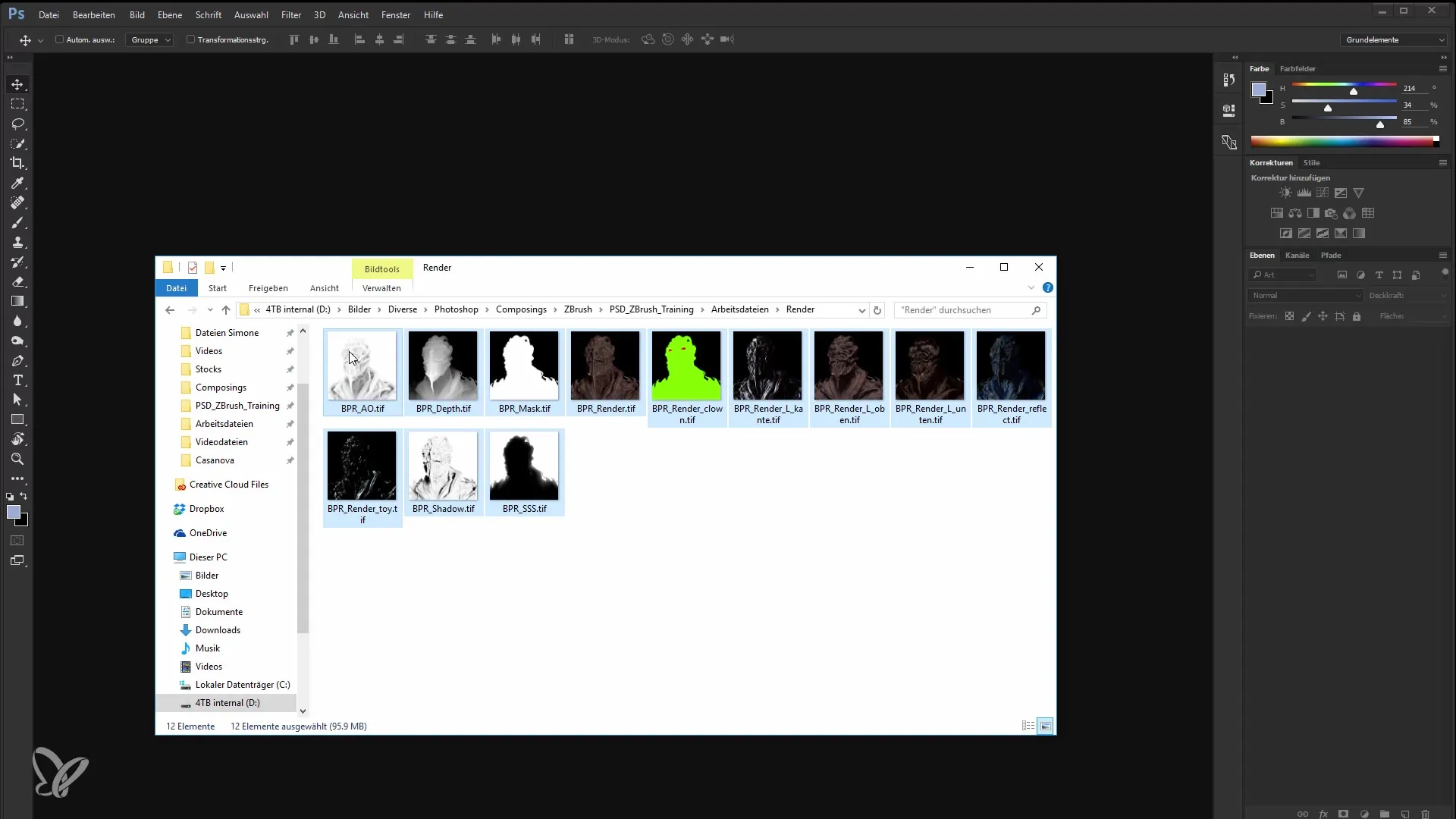Screen dimensions: 1456x819
Task: Click Korrektor hinzufügen button
Action: click(x=1289, y=177)
